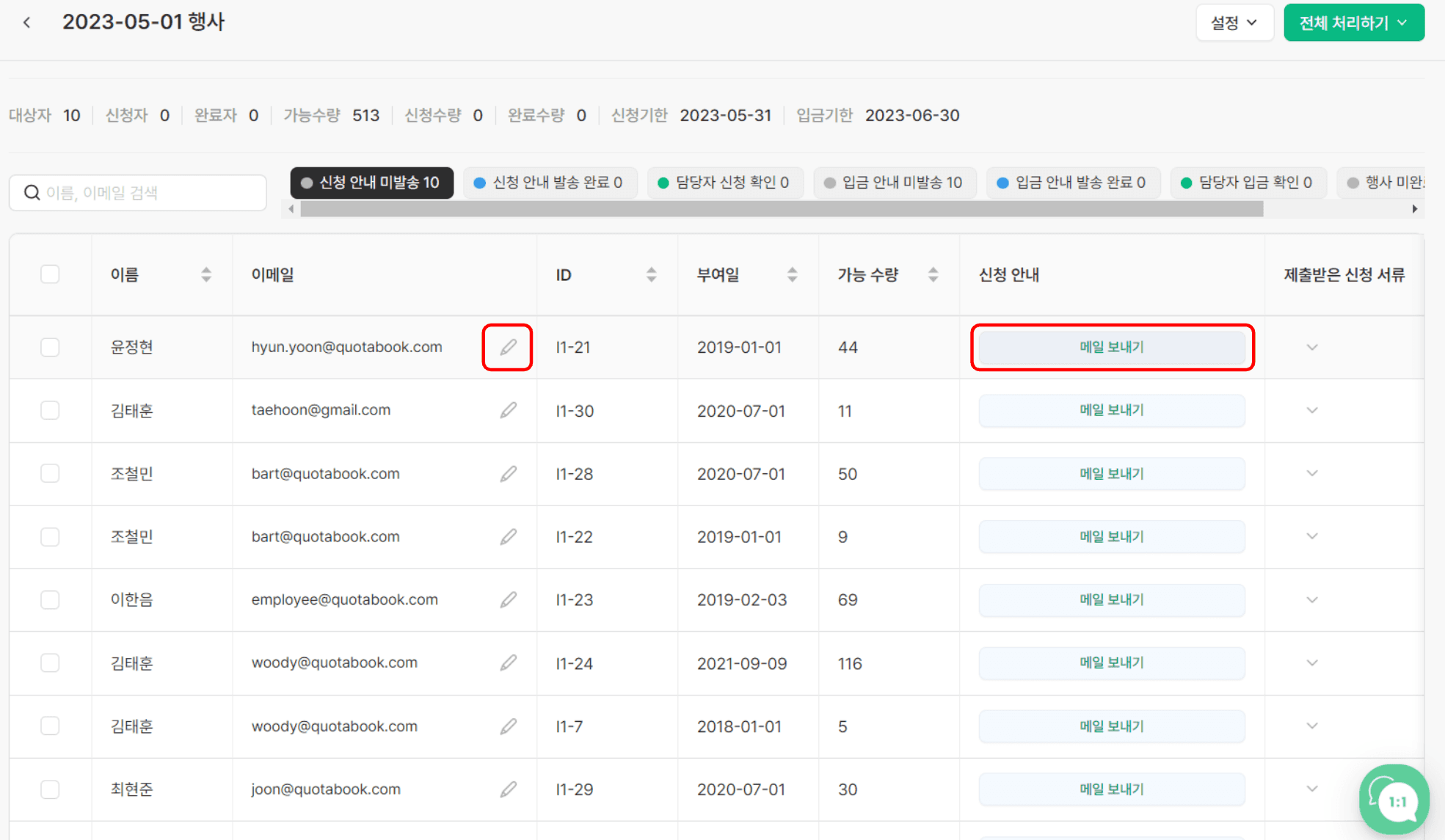Click the 2023-05-01 행사 page title
This screenshot has width=1445, height=840.
[x=143, y=22]
